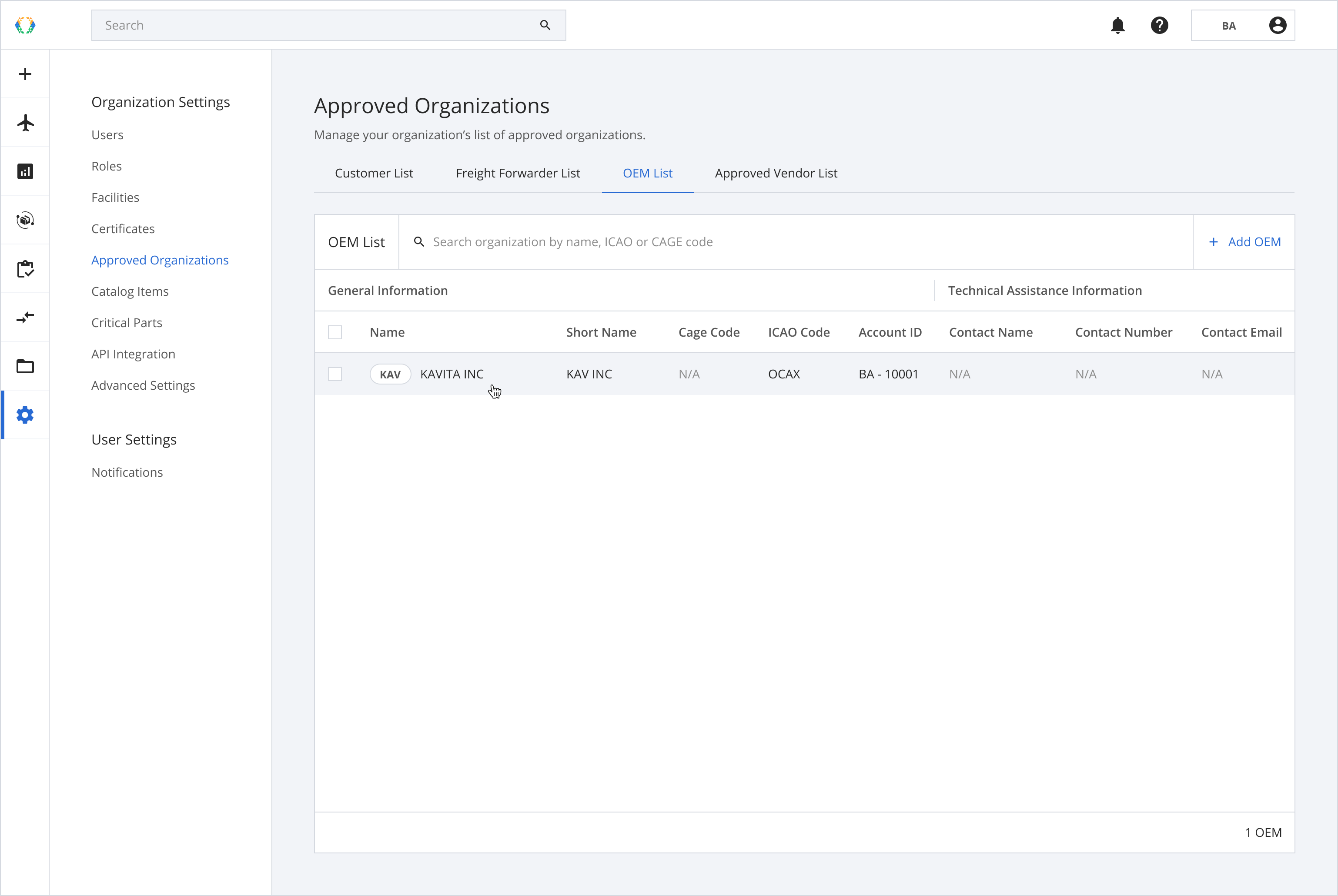
Task: Click the KAV badge in the table row
Action: point(390,374)
